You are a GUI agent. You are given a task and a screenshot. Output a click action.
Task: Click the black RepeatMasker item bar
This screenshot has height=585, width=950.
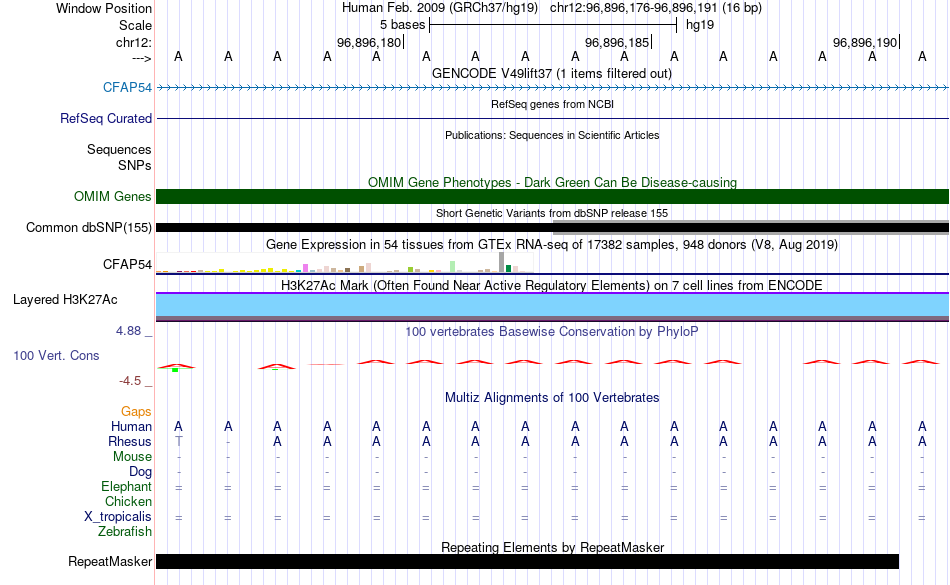(527, 561)
